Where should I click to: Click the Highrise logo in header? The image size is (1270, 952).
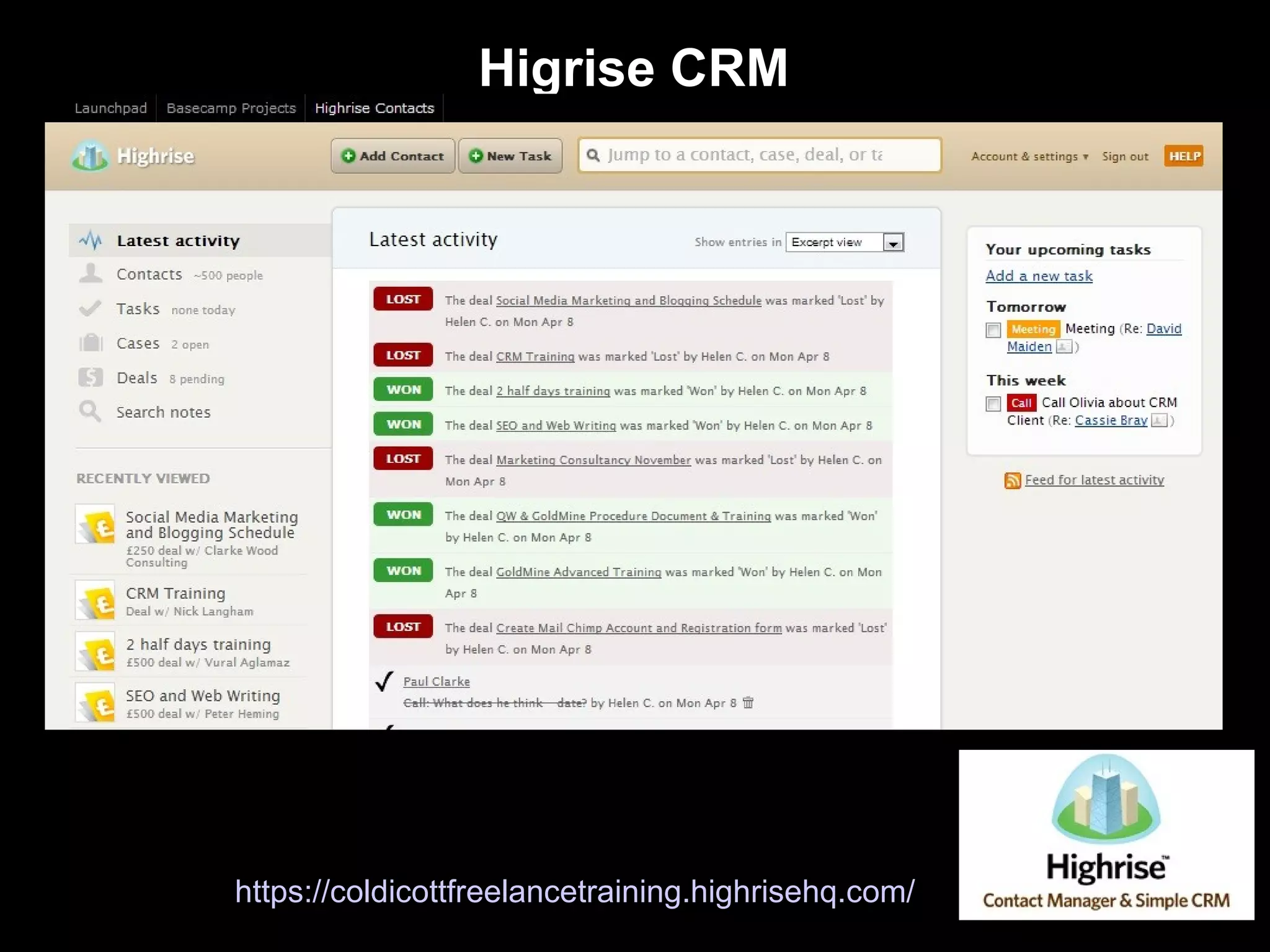(x=133, y=156)
